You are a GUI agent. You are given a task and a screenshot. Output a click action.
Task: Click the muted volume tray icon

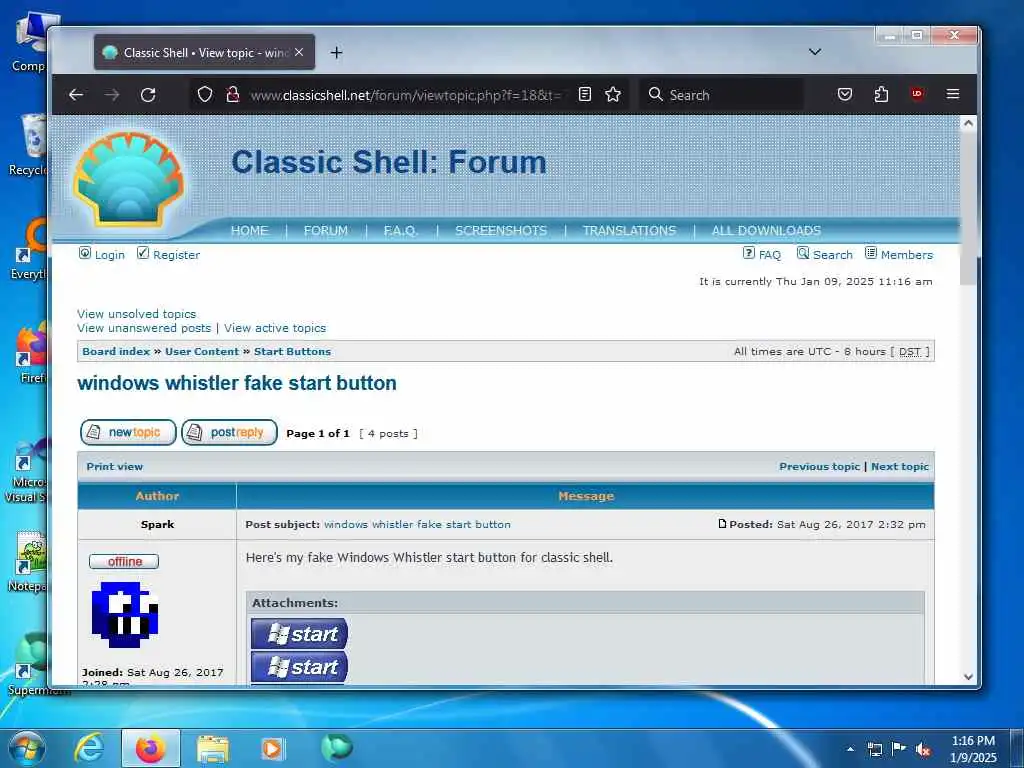coord(923,750)
